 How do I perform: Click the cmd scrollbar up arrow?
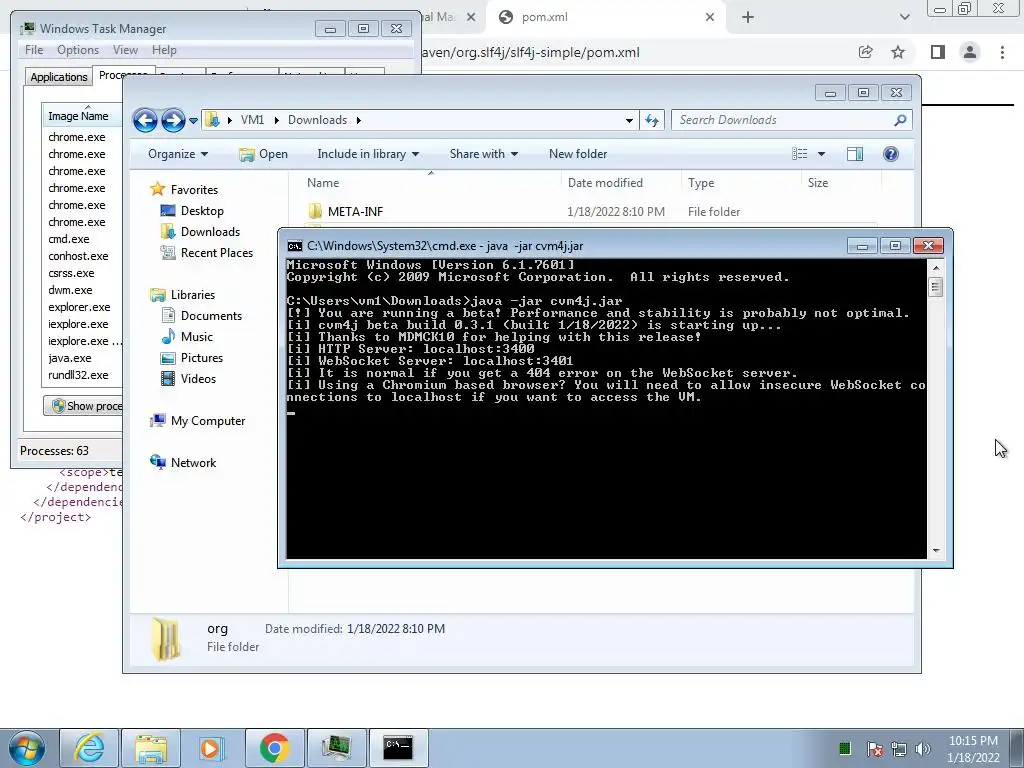pos(936,268)
